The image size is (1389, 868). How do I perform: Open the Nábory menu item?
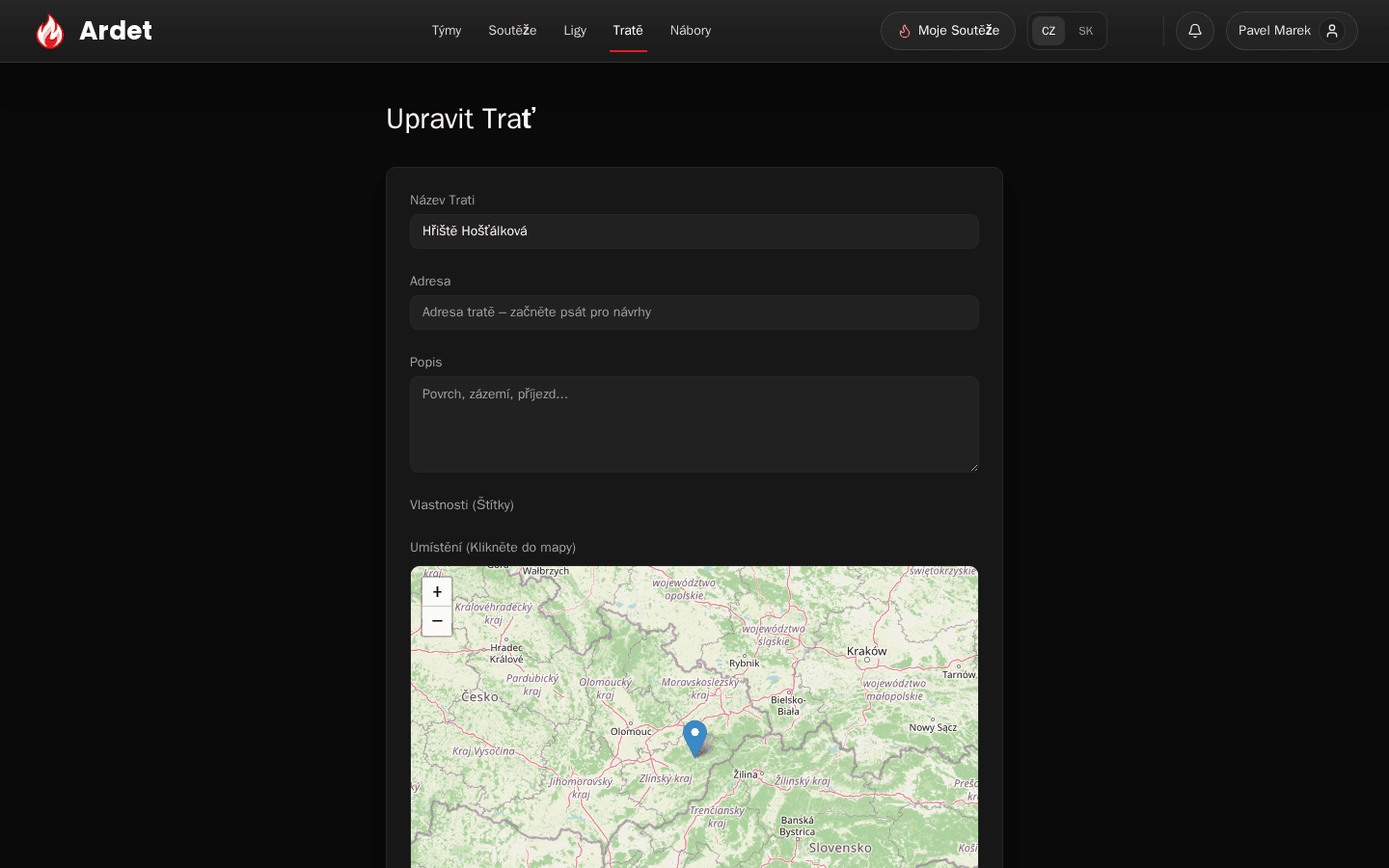(x=691, y=31)
